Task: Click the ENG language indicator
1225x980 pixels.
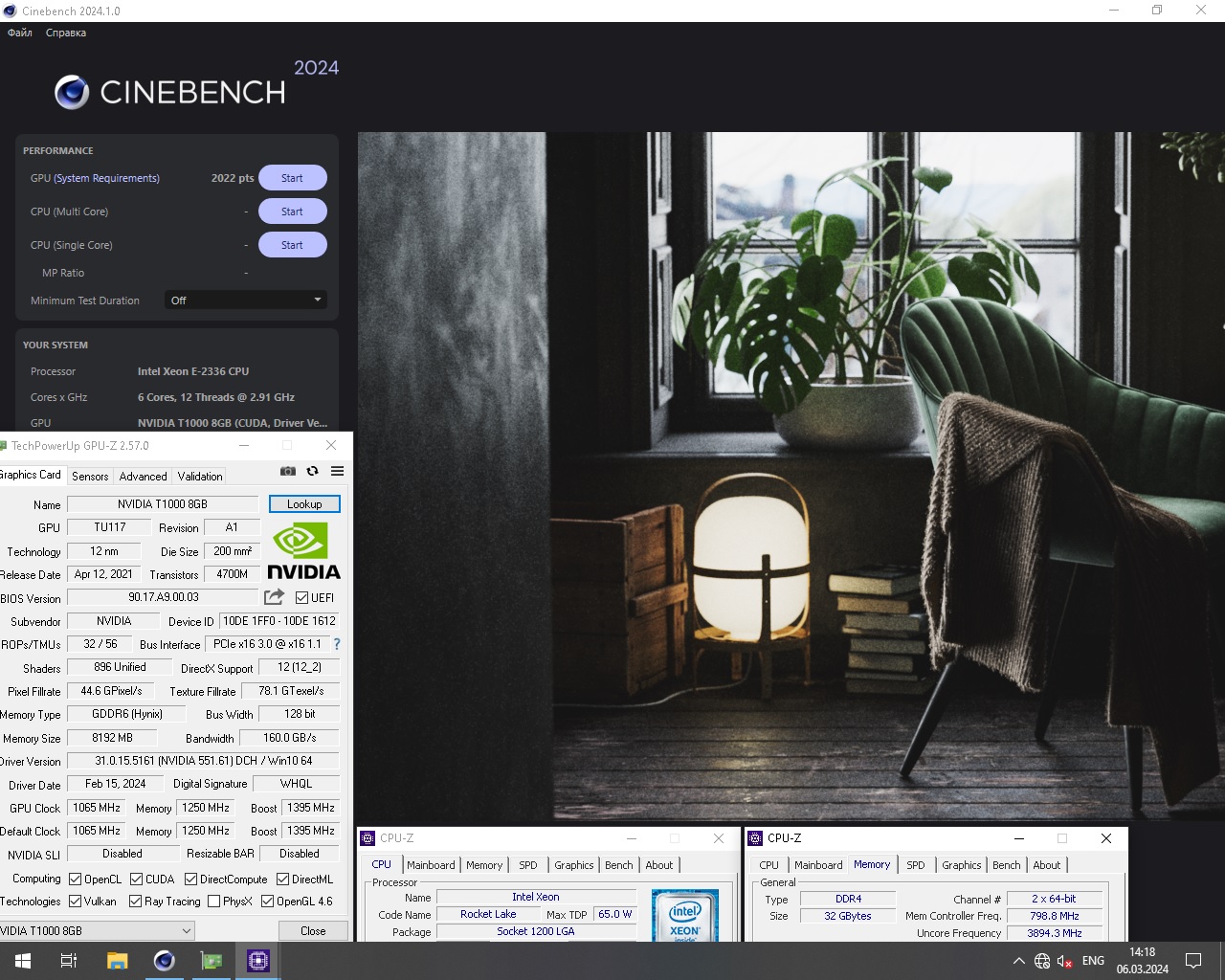Action: point(1093,961)
